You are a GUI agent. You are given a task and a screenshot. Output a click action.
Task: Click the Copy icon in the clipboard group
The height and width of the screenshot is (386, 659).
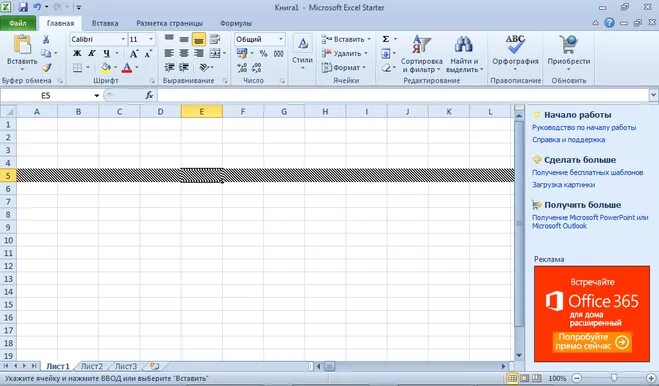pyautogui.click(x=46, y=53)
